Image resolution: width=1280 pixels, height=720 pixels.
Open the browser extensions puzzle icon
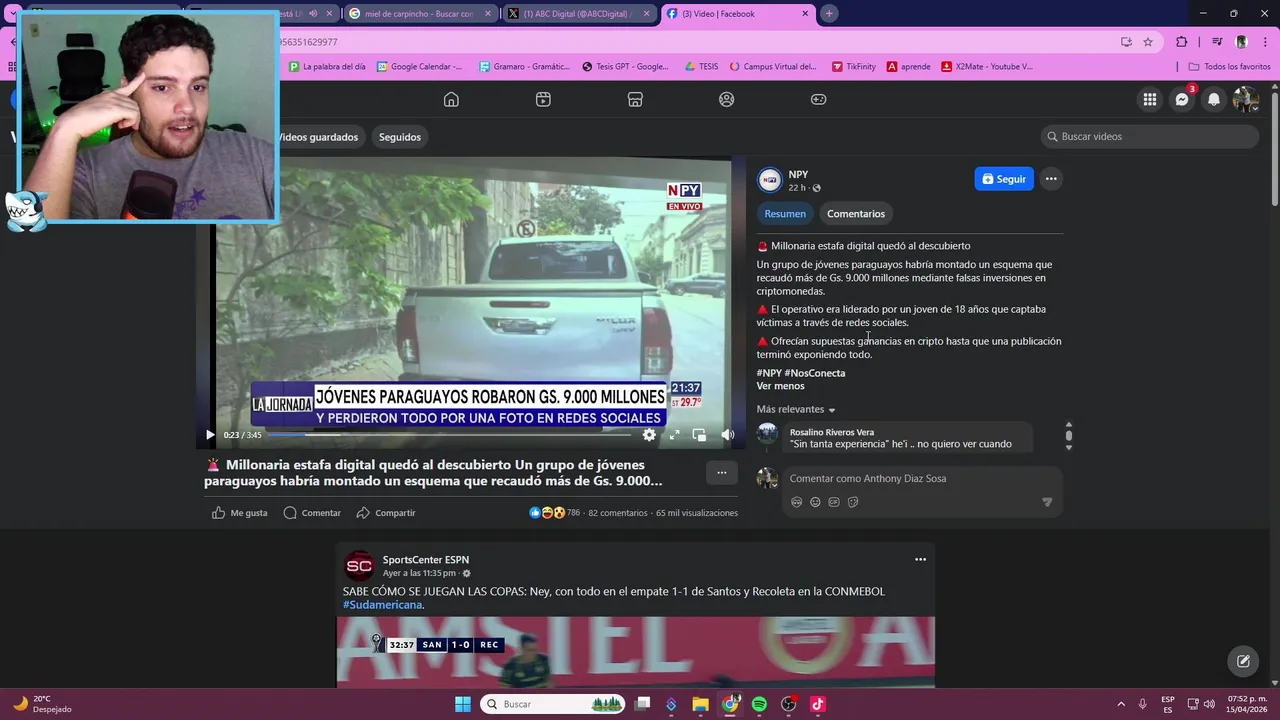point(1182,42)
